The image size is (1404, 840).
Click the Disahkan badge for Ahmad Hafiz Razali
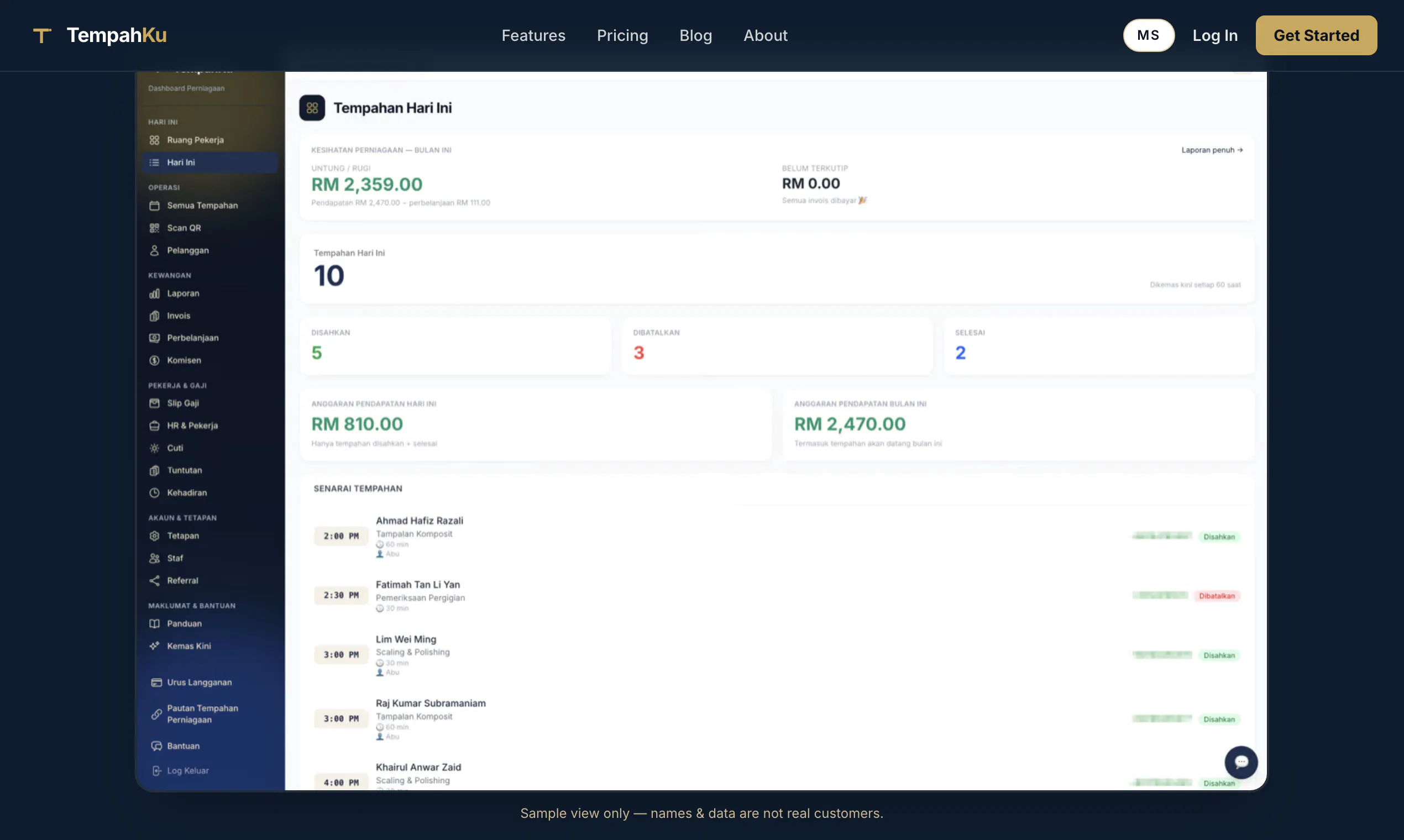pos(1219,537)
